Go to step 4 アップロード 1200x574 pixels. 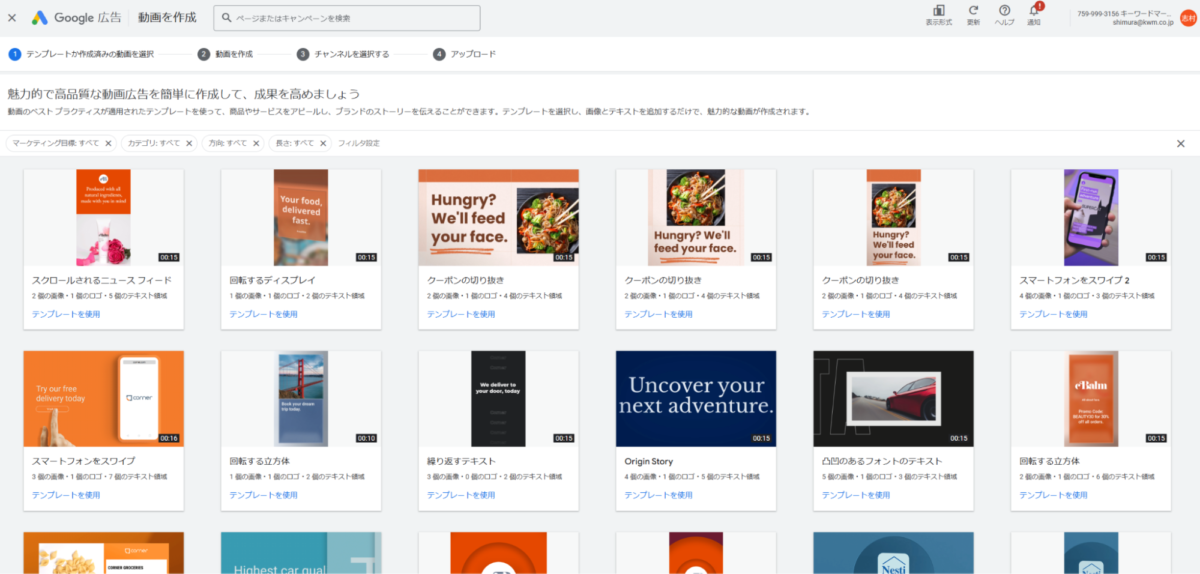click(464, 54)
